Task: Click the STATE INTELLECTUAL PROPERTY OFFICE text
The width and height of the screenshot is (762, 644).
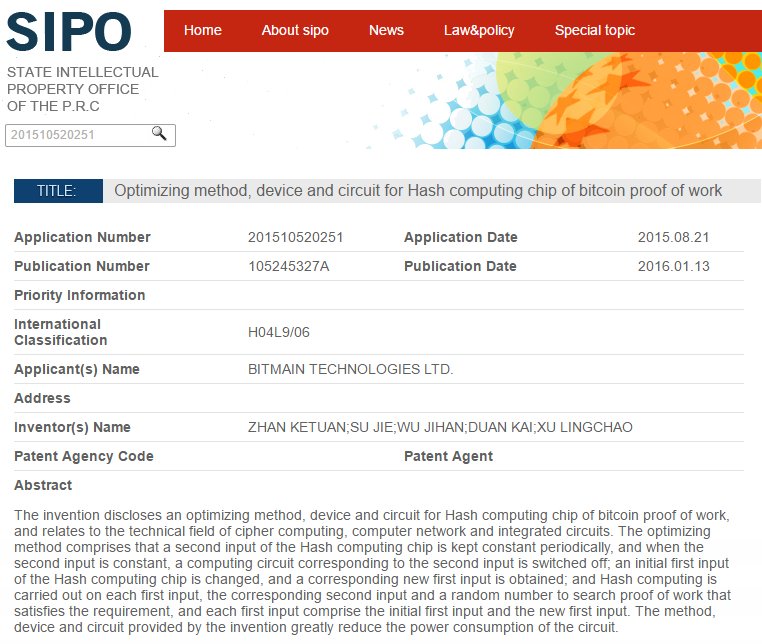Action: tap(83, 89)
